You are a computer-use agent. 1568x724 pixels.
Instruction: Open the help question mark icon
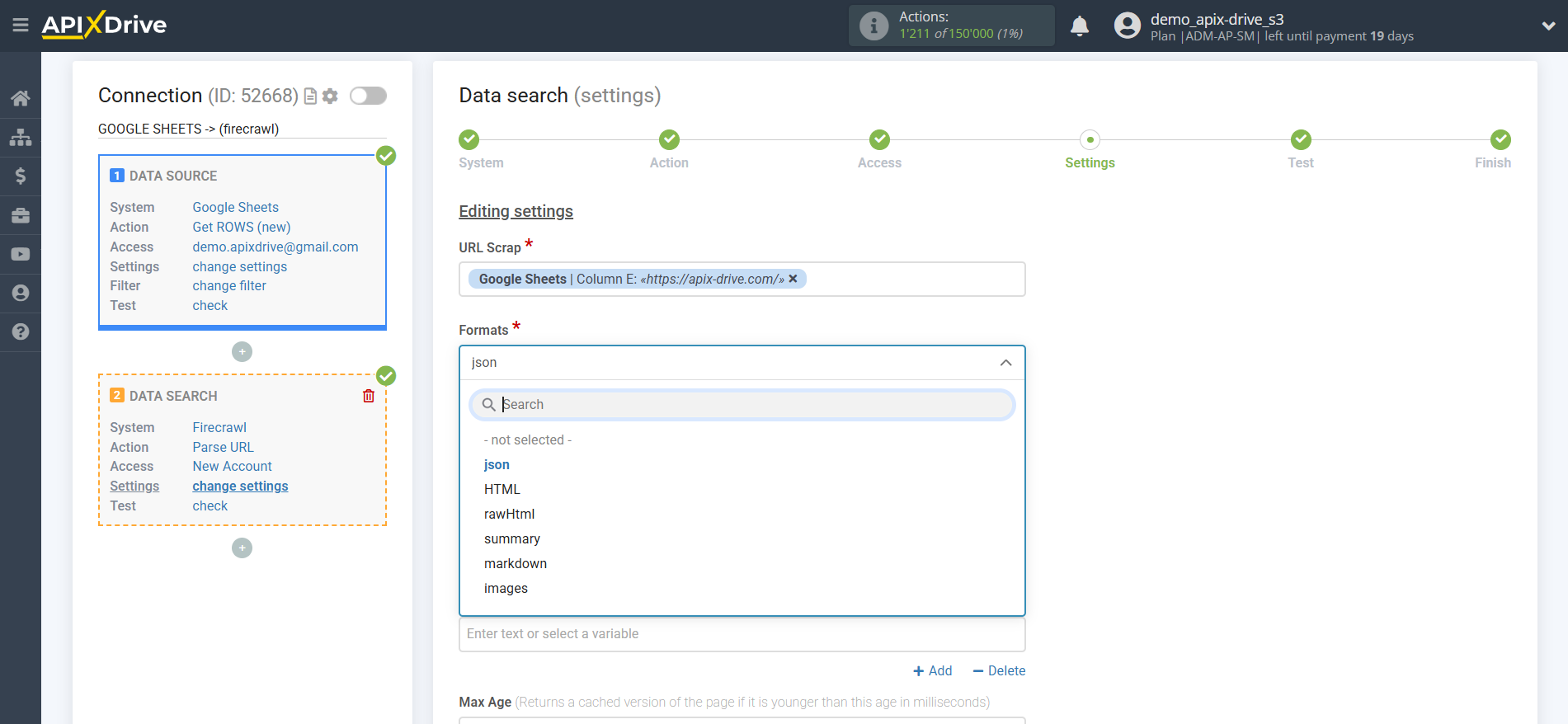pyautogui.click(x=21, y=331)
